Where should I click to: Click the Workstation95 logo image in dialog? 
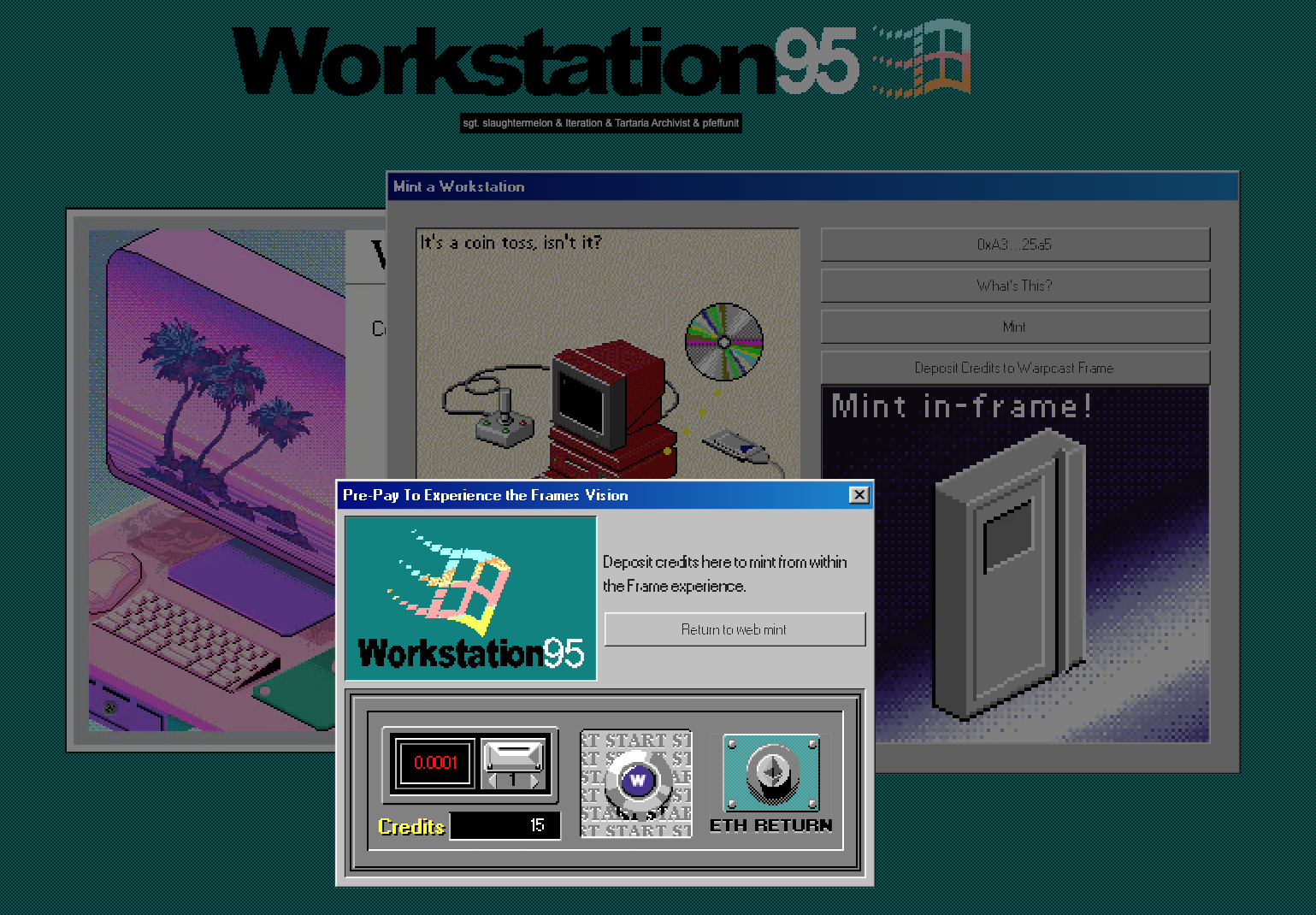coord(470,599)
